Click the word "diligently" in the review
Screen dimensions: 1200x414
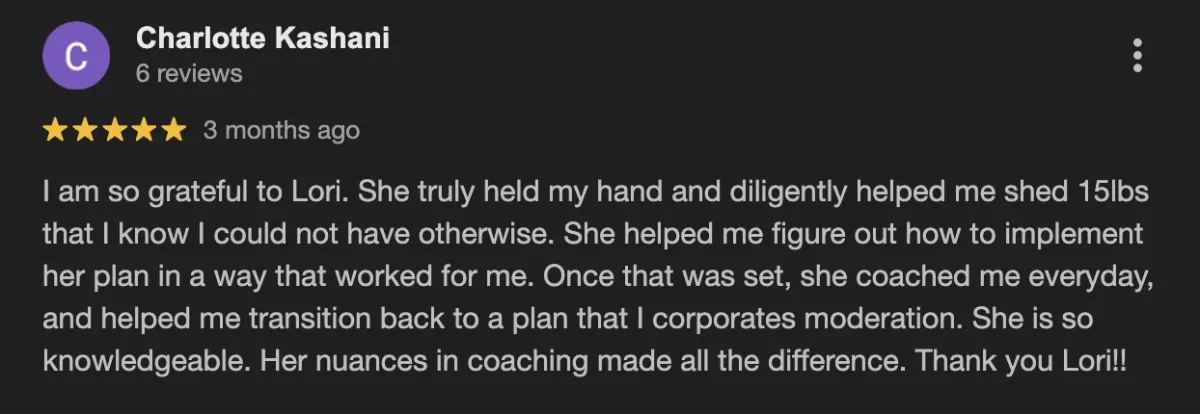point(789,191)
